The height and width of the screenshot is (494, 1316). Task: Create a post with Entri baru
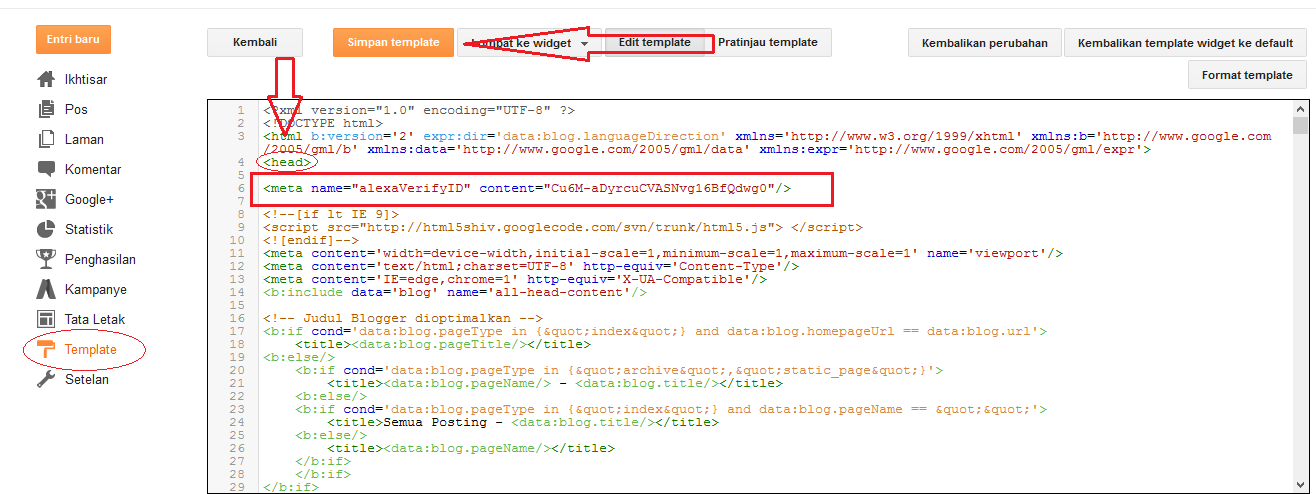click(x=73, y=39)
